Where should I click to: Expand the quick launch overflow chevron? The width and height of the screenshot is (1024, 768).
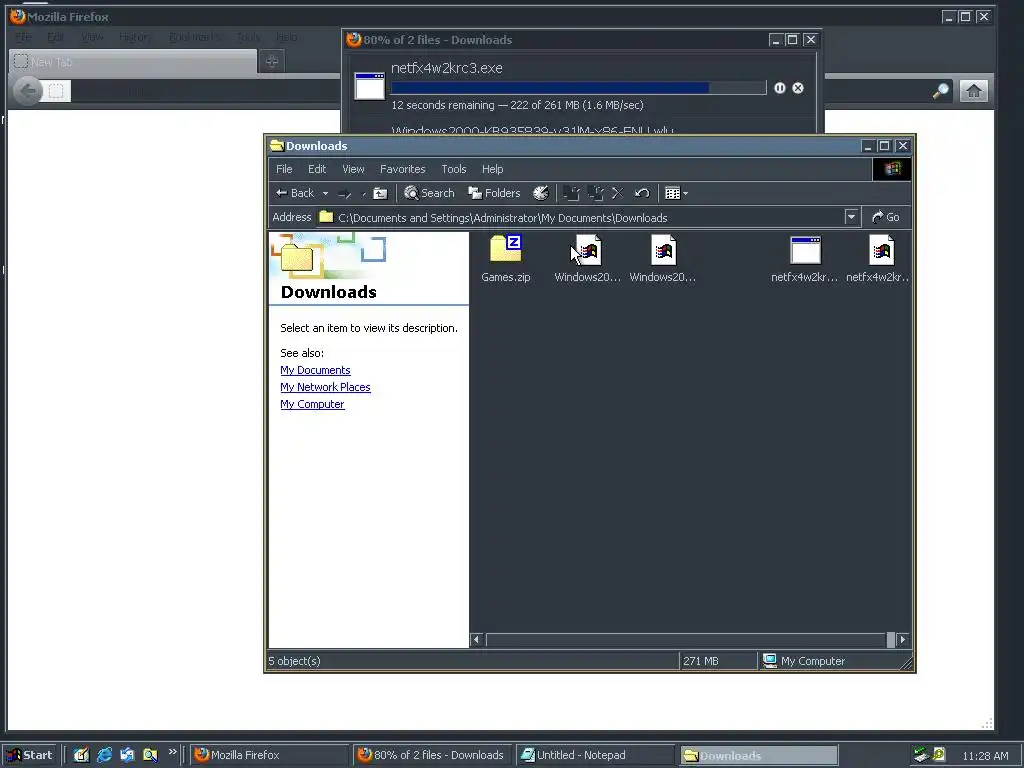[x=172, y=752]
